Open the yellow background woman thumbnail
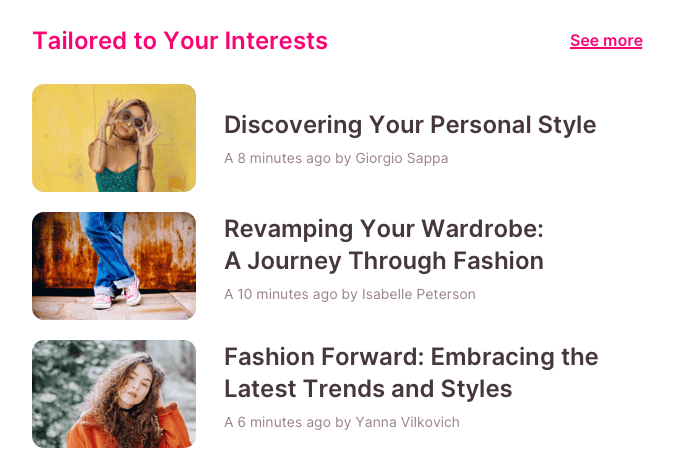The height and width of the screenshot is (476, 676). [114, 138]
